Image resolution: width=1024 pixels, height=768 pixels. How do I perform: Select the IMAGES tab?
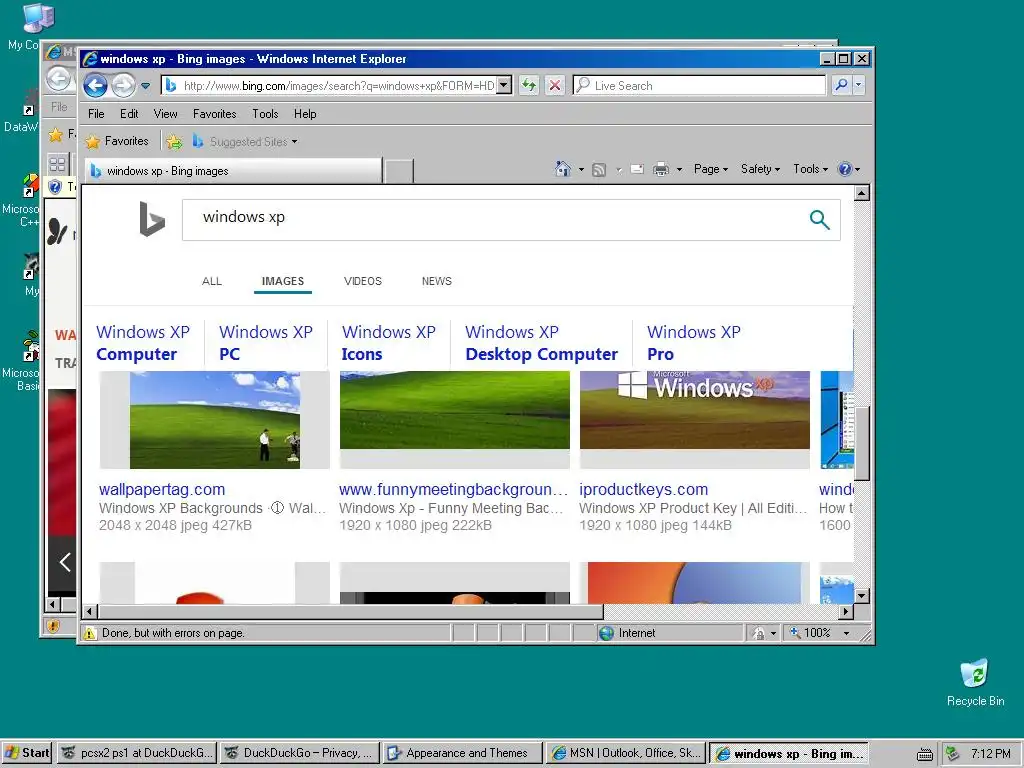click(283, 281)
